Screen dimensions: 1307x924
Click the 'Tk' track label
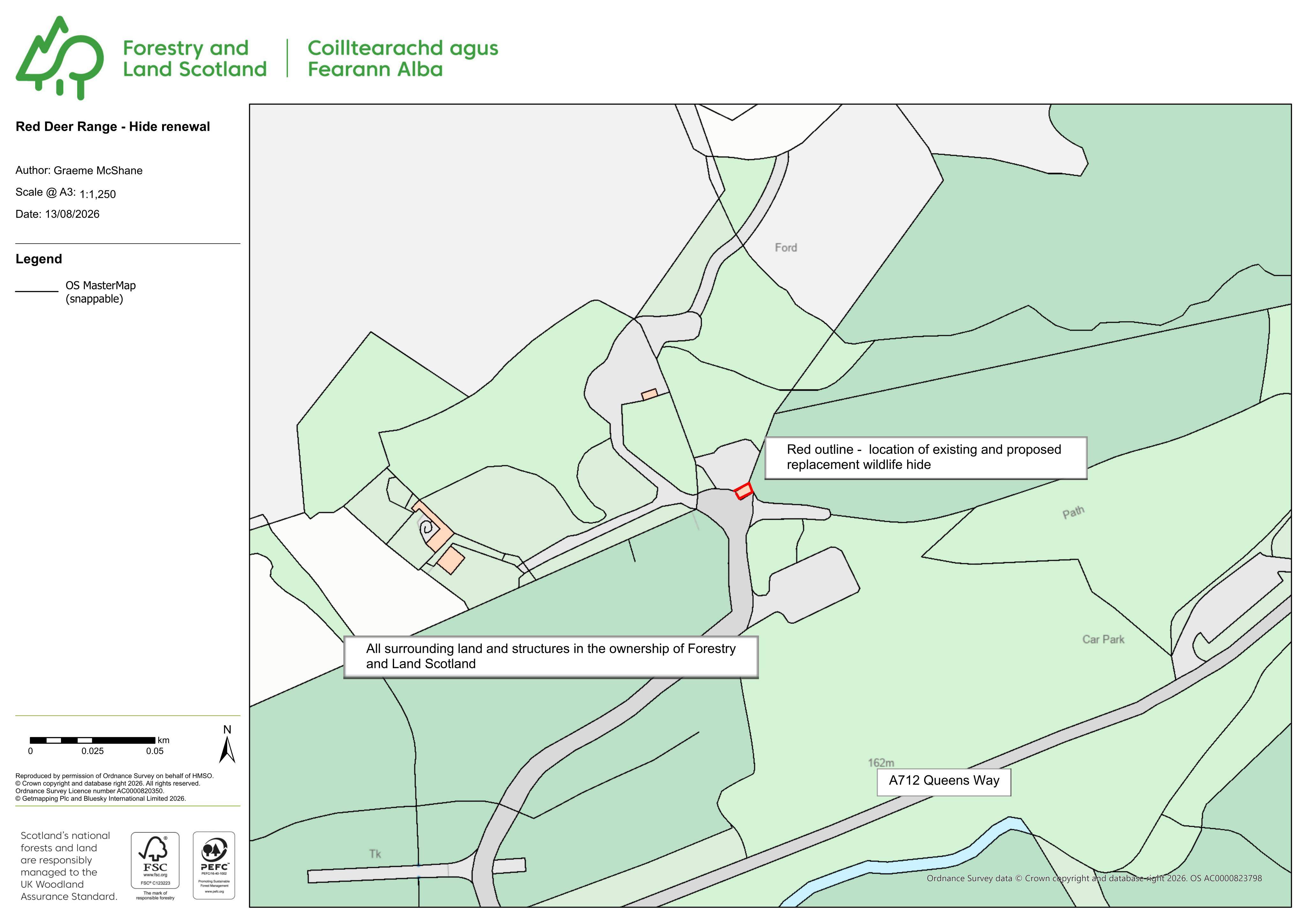[x=375, y=854]
